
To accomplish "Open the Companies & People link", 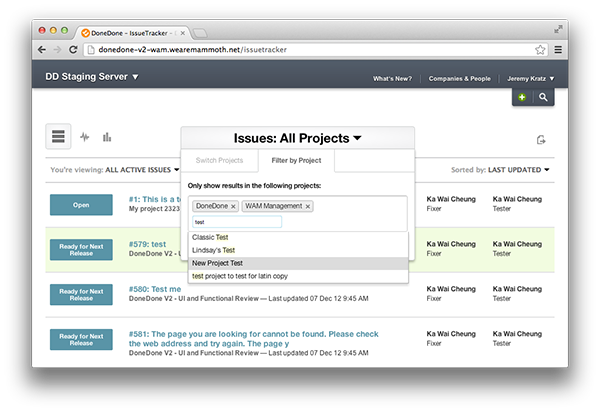I will [x=459, y=78].
